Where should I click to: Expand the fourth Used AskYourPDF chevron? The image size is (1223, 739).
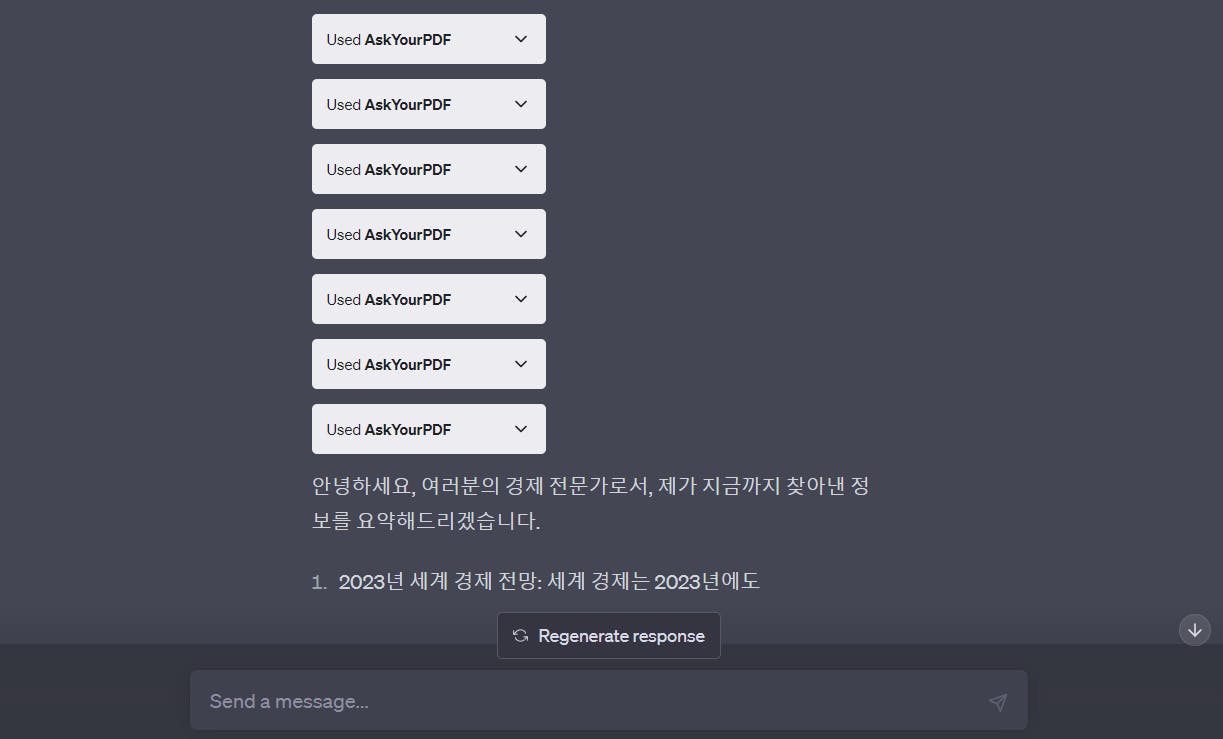tap(520, 234)
